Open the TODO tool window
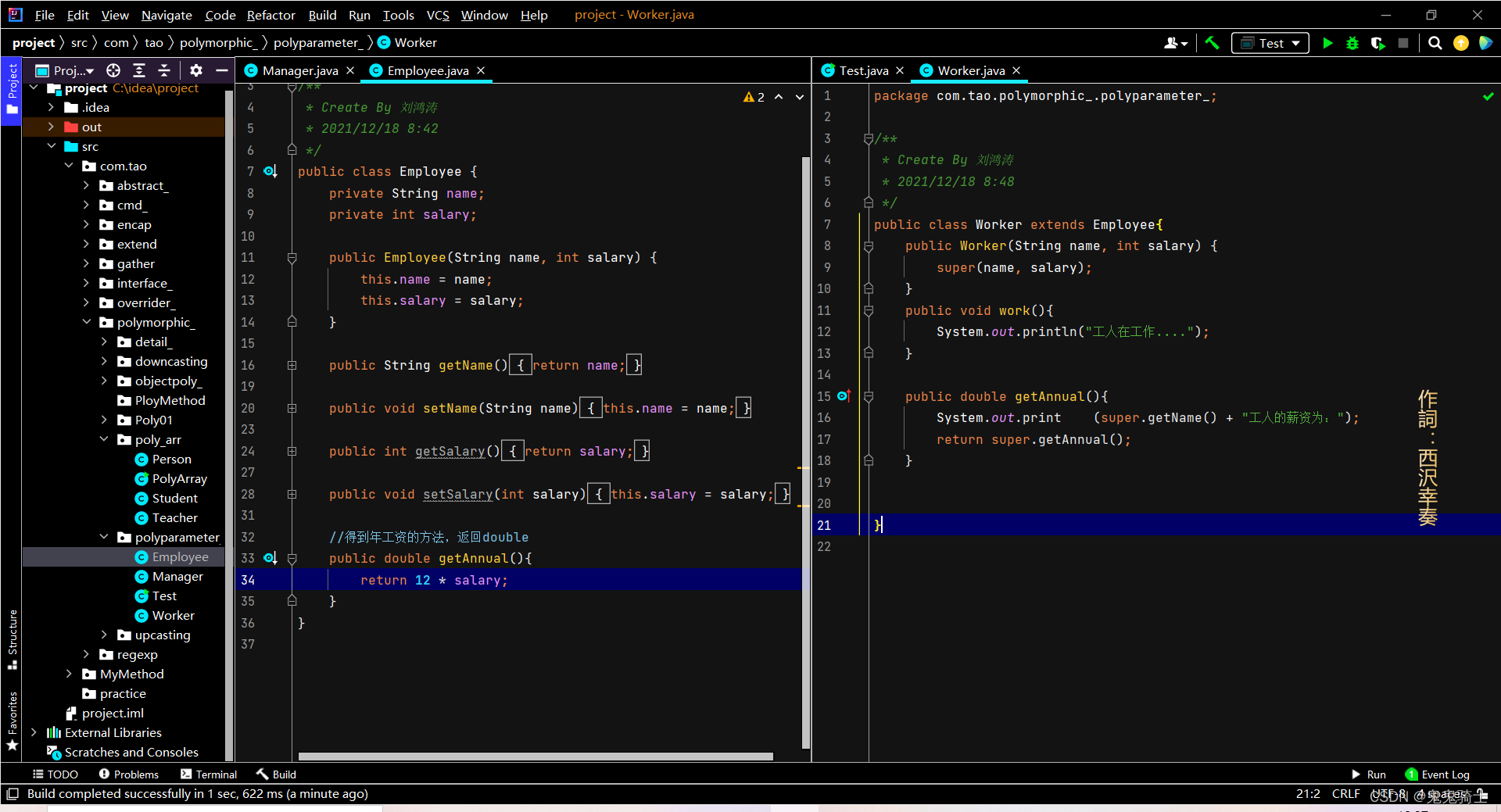 (55, 774)
